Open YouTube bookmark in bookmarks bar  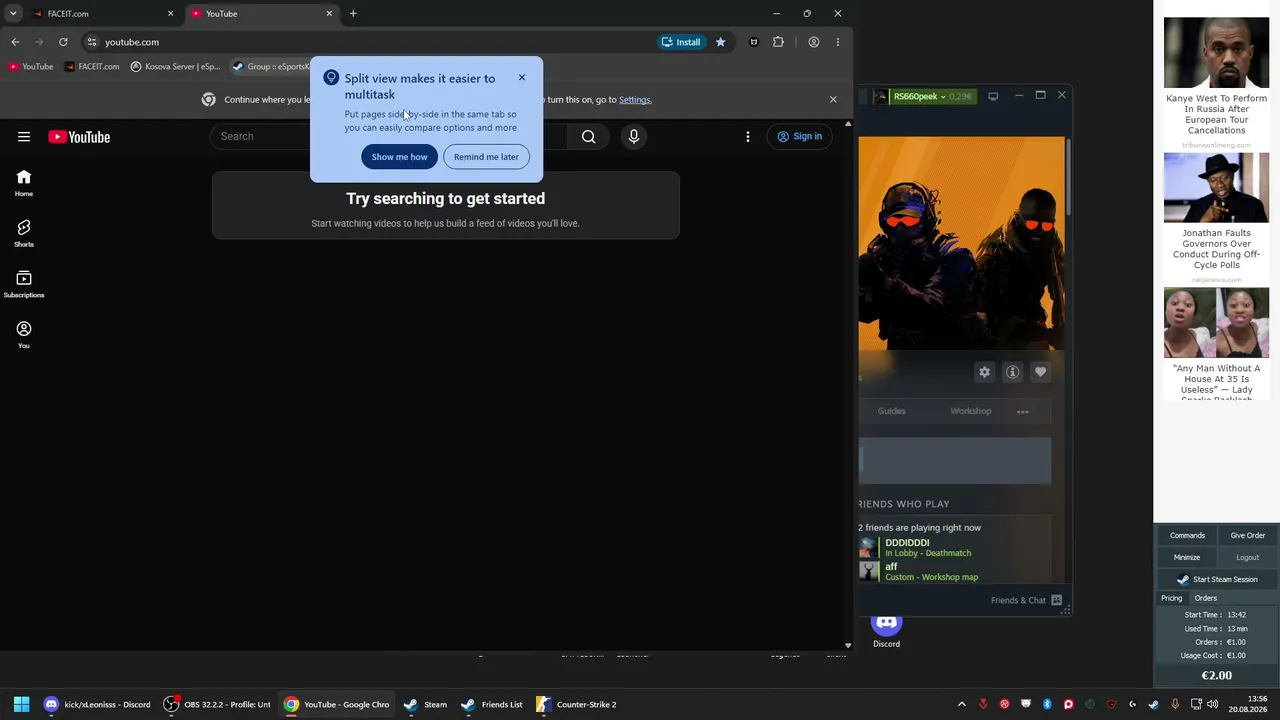[30, 67]
